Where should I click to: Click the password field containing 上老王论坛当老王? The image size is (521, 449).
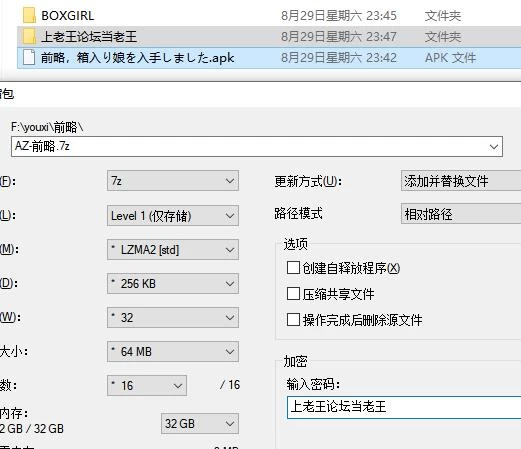click(x=404, y=407)
